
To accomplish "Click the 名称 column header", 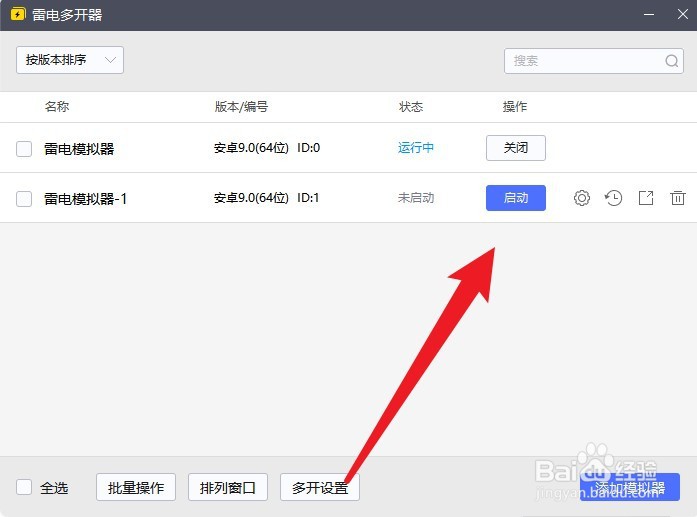I will tap(57, 107).
